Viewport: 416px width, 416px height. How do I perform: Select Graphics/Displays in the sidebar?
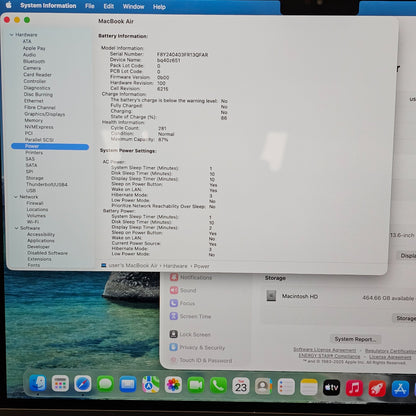44,114
